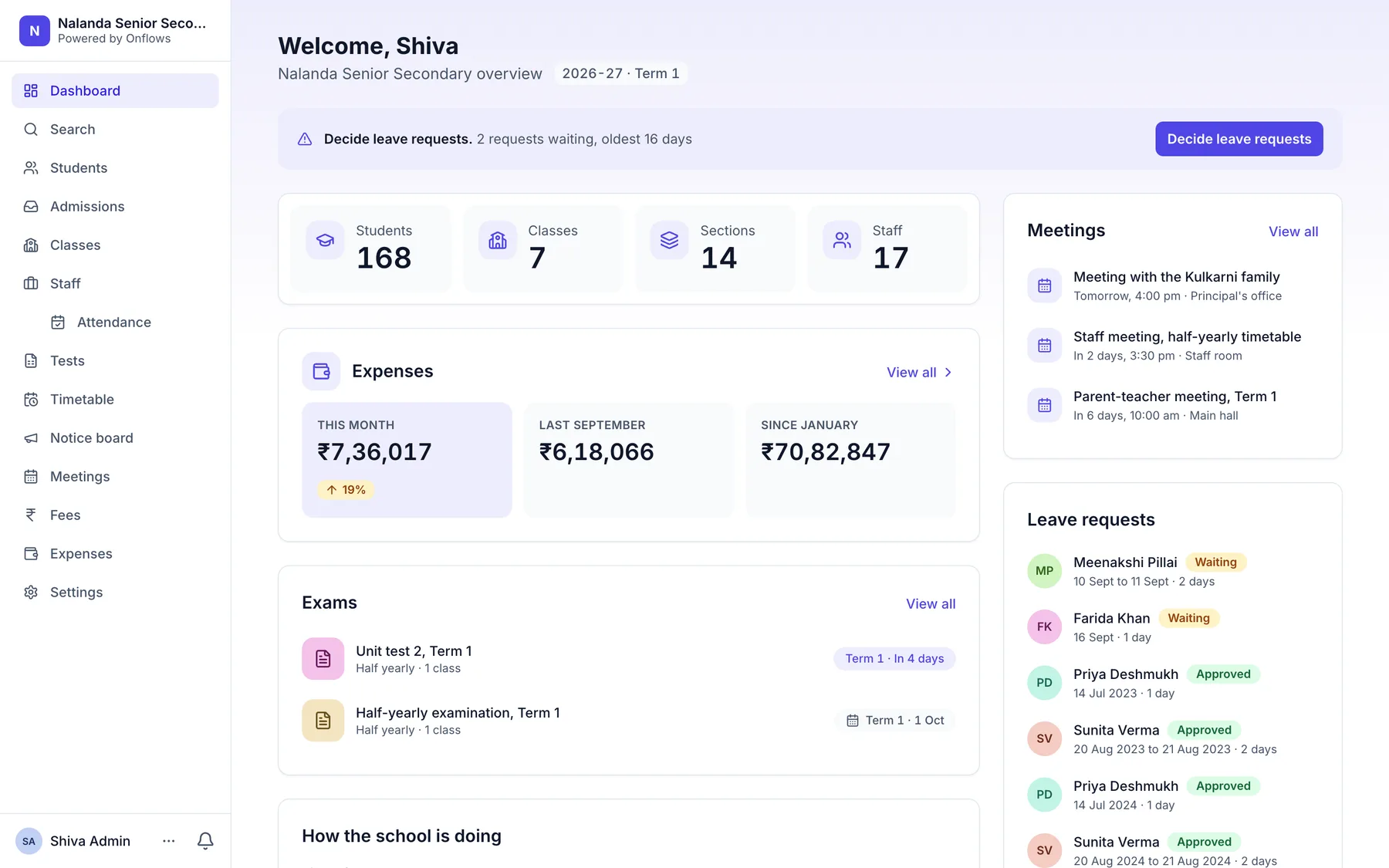
Task: Open Search in the sidebar
Action: click(115, 129)
